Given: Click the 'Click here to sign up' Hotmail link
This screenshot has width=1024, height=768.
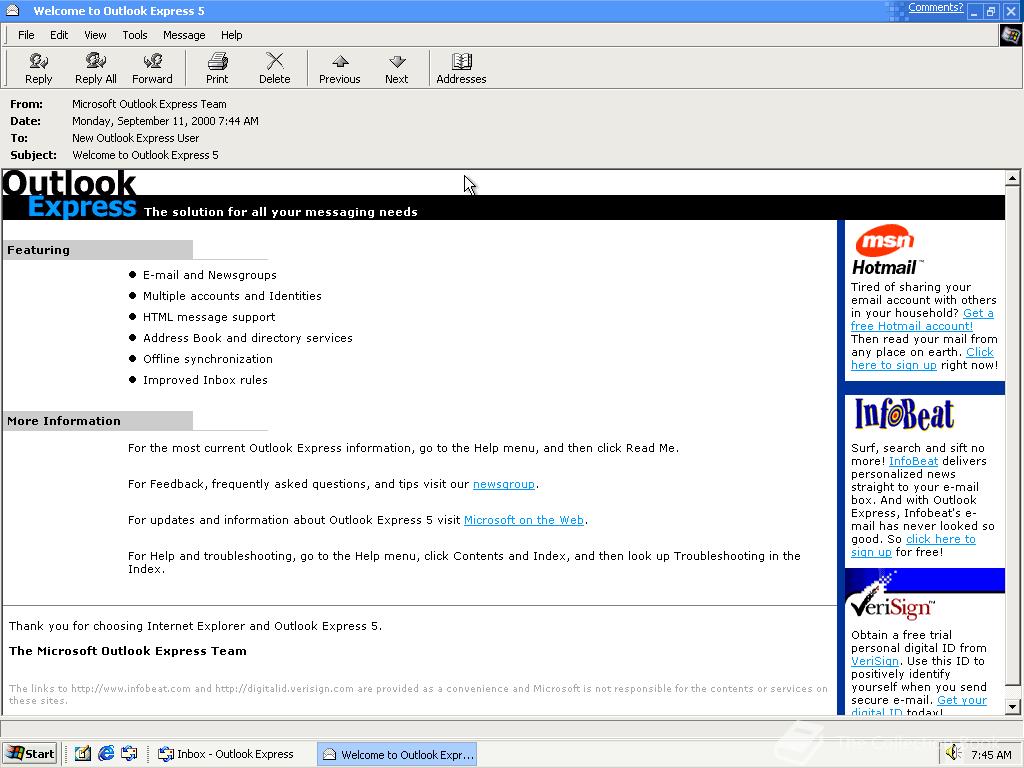Looking at the screenshot, I should [893, 365].
